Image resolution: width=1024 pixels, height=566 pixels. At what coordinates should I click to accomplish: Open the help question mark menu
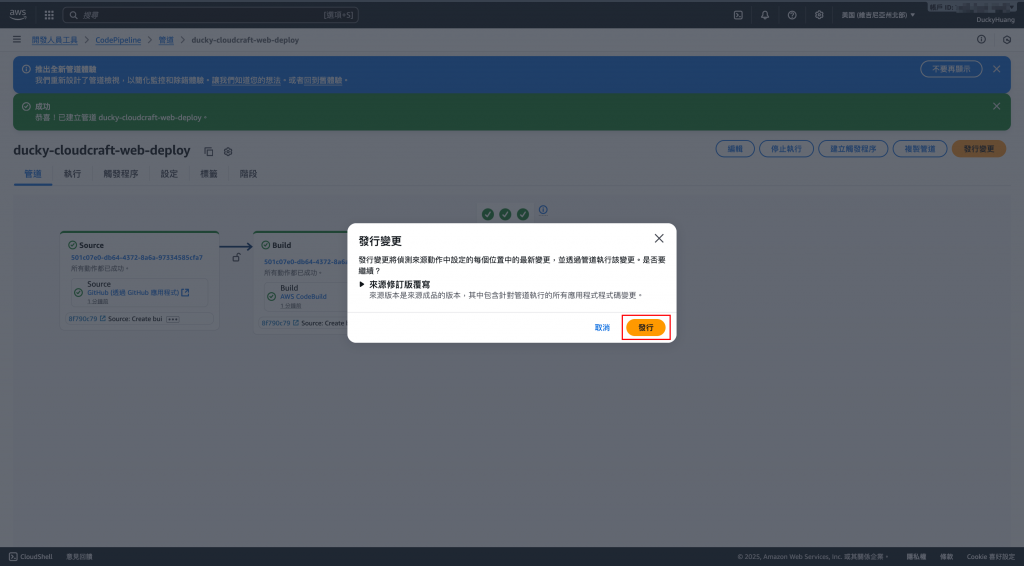click(792, 15)
